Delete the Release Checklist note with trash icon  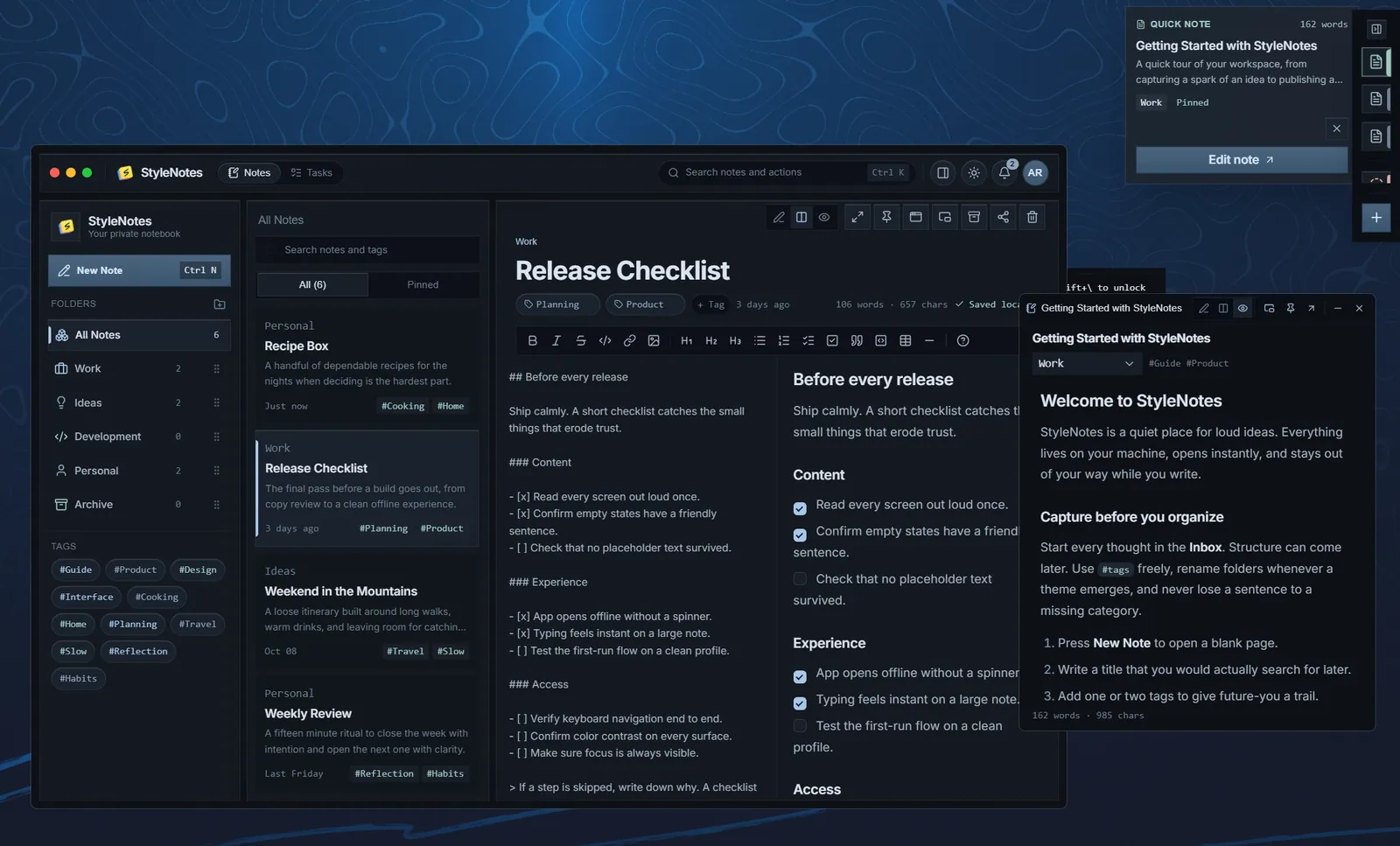click(1032, 217)
